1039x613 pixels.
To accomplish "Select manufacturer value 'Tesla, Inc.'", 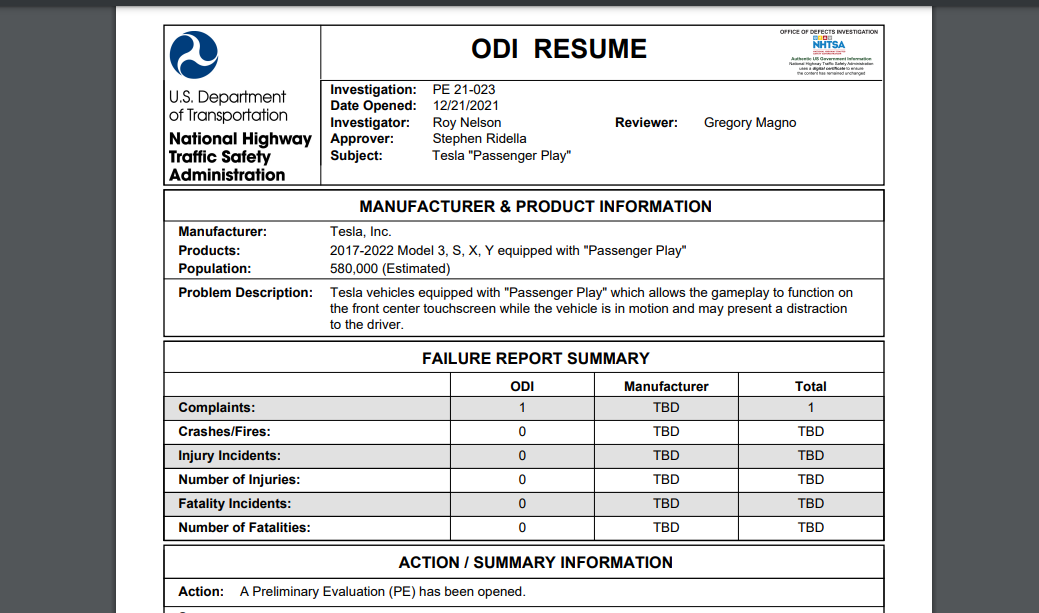I will 360,232.
